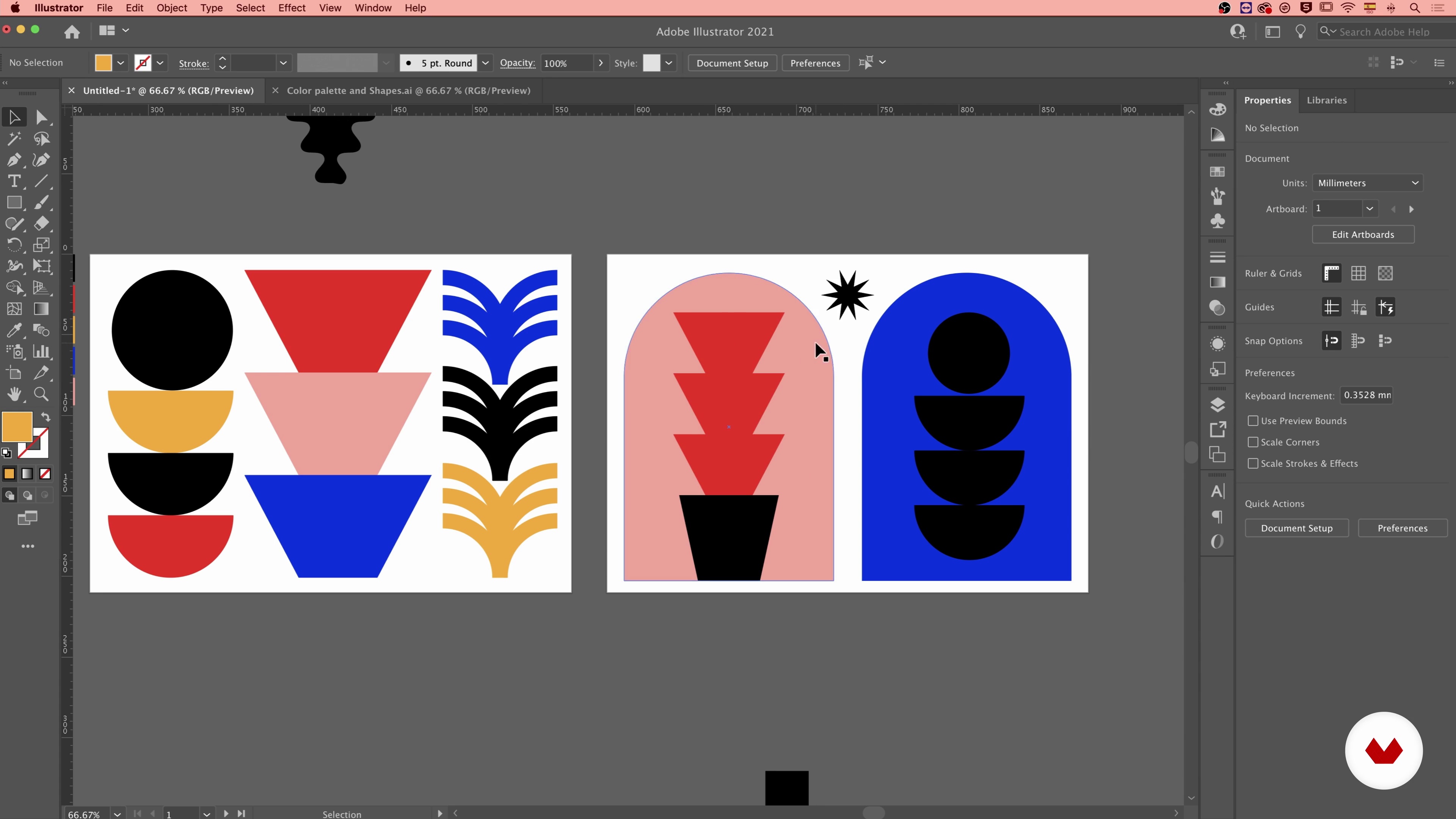Image resolution: width=1456 pixels, height=819 pixels.
Task: Open the Layers panel icon
Action: coord(1218,405)
